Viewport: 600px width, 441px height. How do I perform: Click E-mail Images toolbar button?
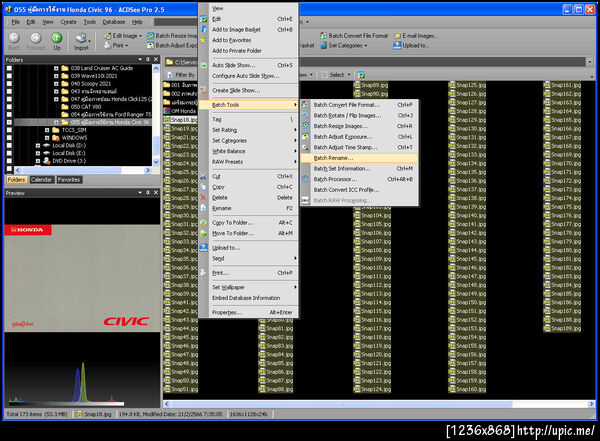click(416, 36)
